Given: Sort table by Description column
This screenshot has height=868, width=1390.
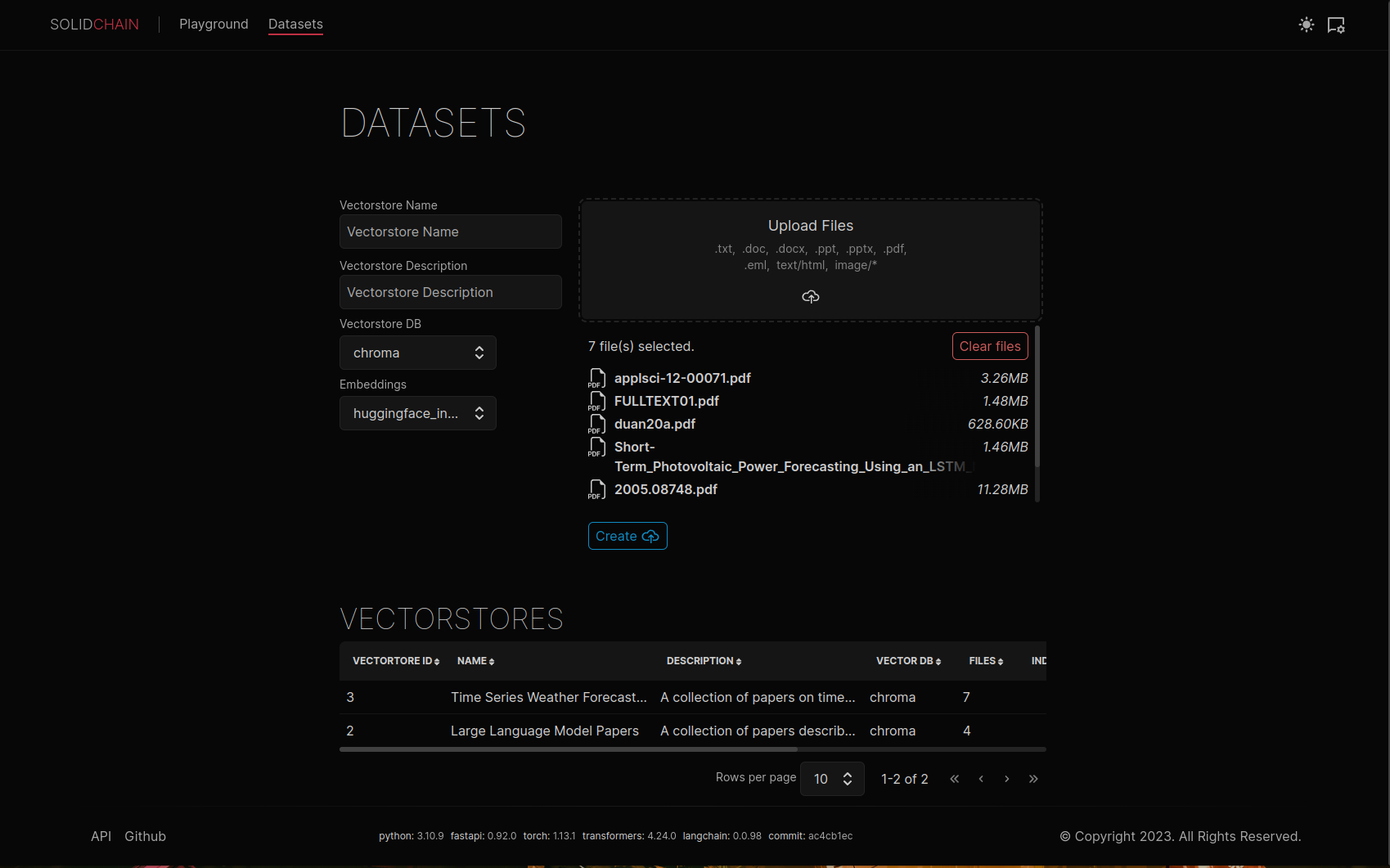Looking at the screenshot, I should coord(704,661).
